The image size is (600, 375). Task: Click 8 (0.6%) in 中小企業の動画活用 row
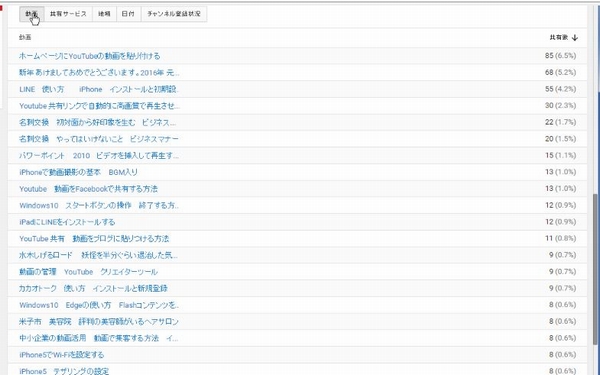point(562,338)
